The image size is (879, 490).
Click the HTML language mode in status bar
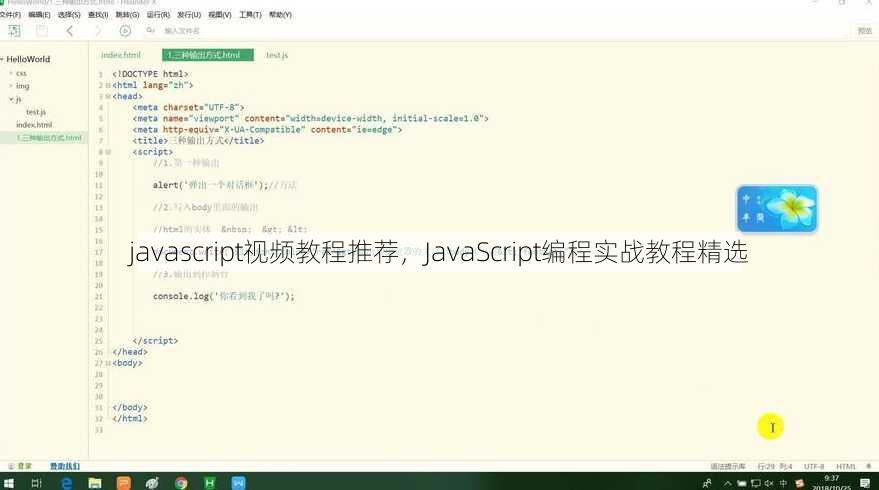click(846, 466)
